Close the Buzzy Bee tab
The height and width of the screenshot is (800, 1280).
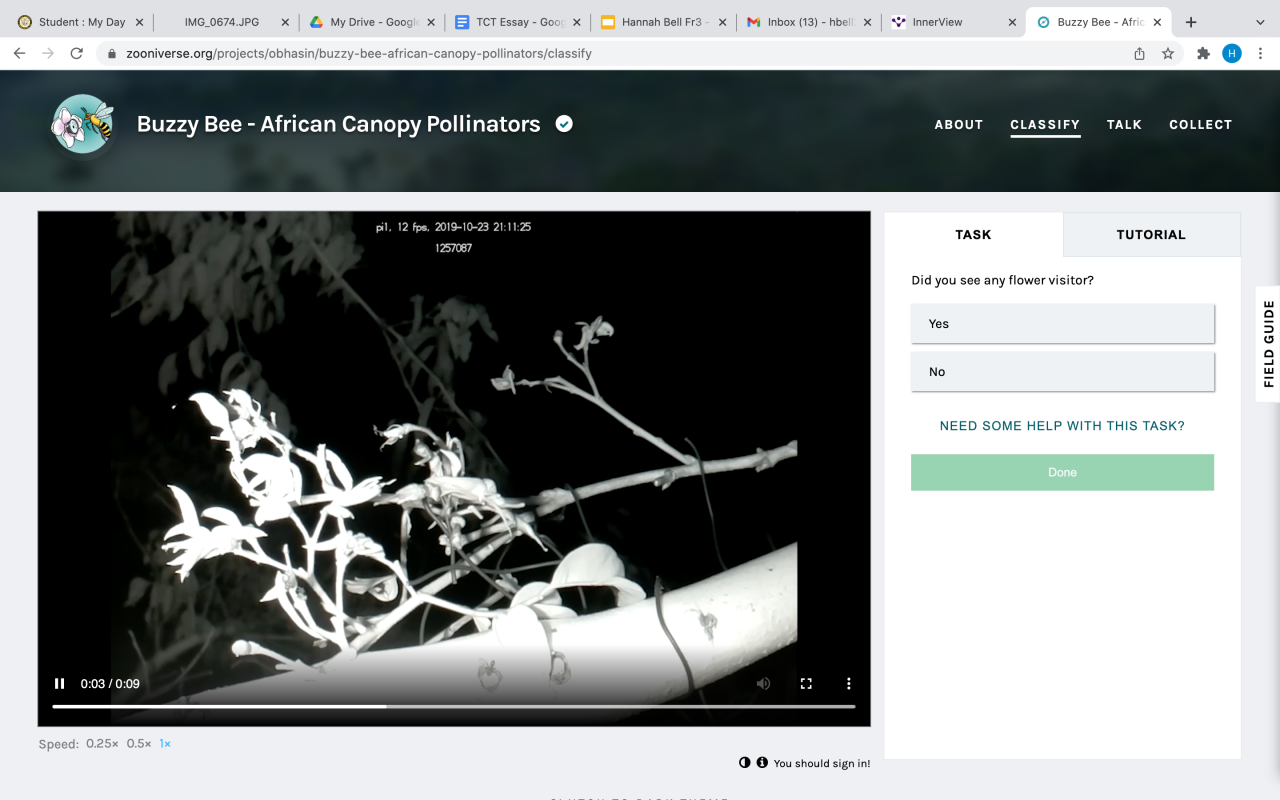[1157, 22]
